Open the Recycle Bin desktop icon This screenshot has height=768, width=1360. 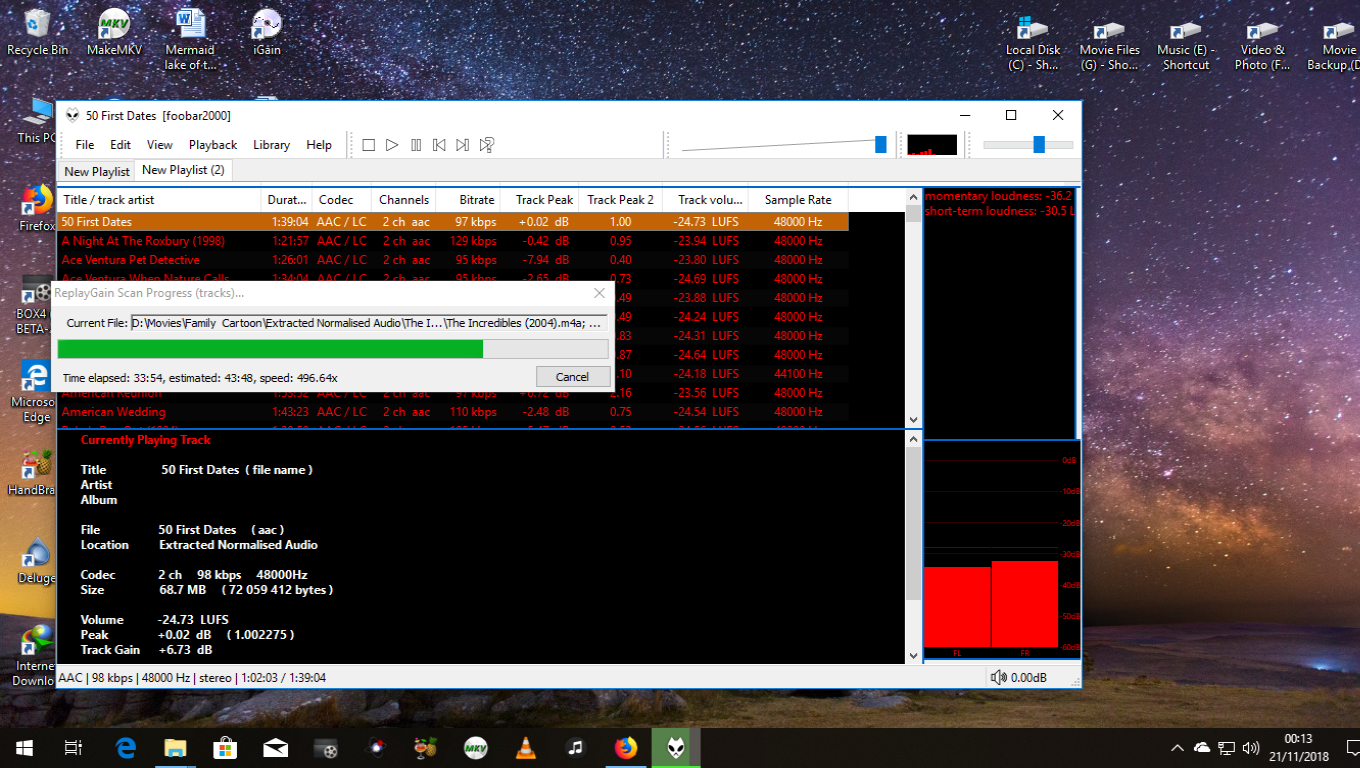point(38,33)
